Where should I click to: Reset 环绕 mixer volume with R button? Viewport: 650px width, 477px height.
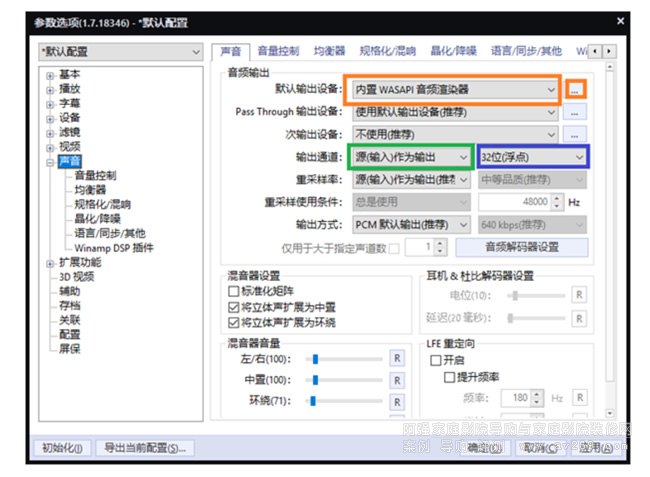(x=396, y=402)
